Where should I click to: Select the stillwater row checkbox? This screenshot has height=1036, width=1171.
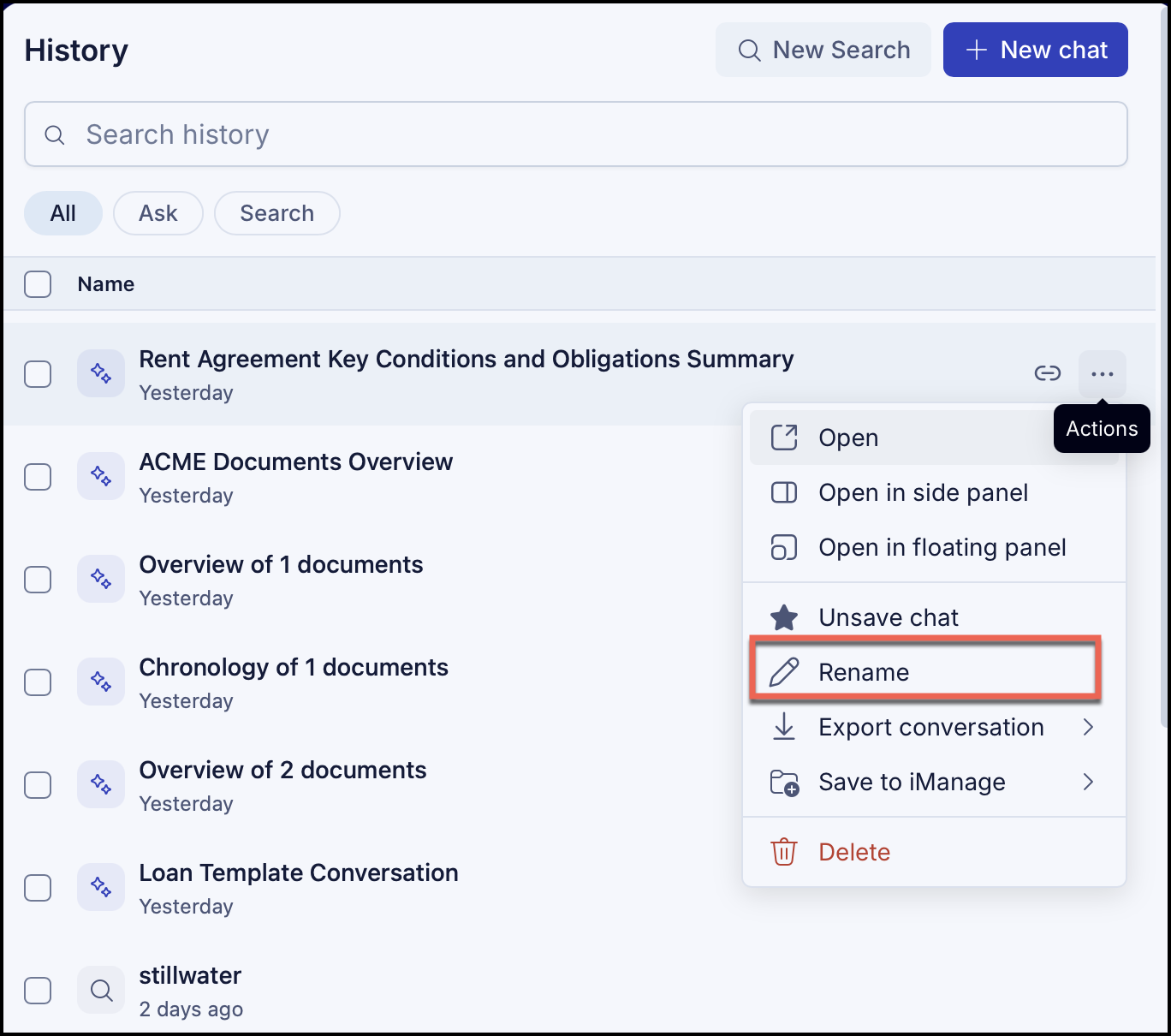(38, 991)
